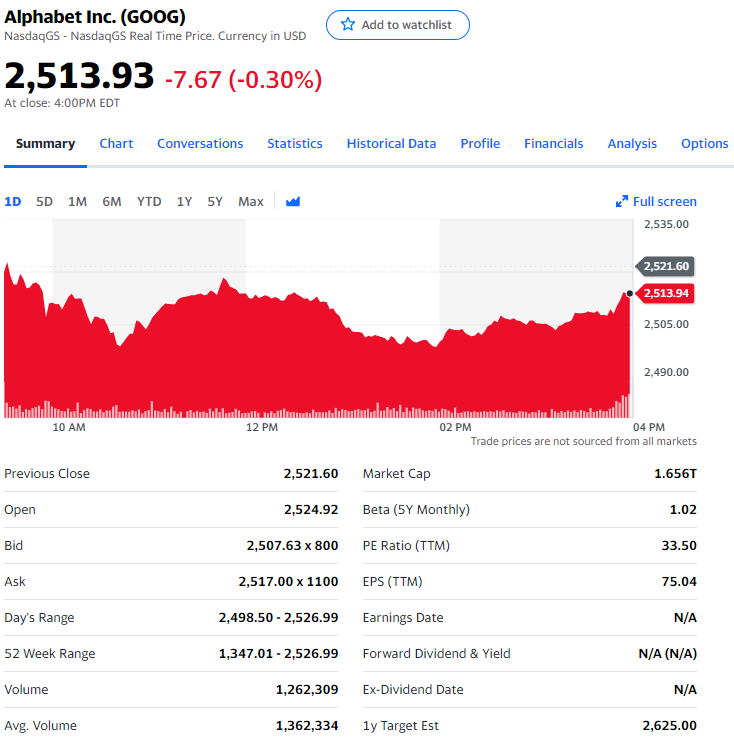
Task: Open the Historical Data tab
Action: pos(392,143)
